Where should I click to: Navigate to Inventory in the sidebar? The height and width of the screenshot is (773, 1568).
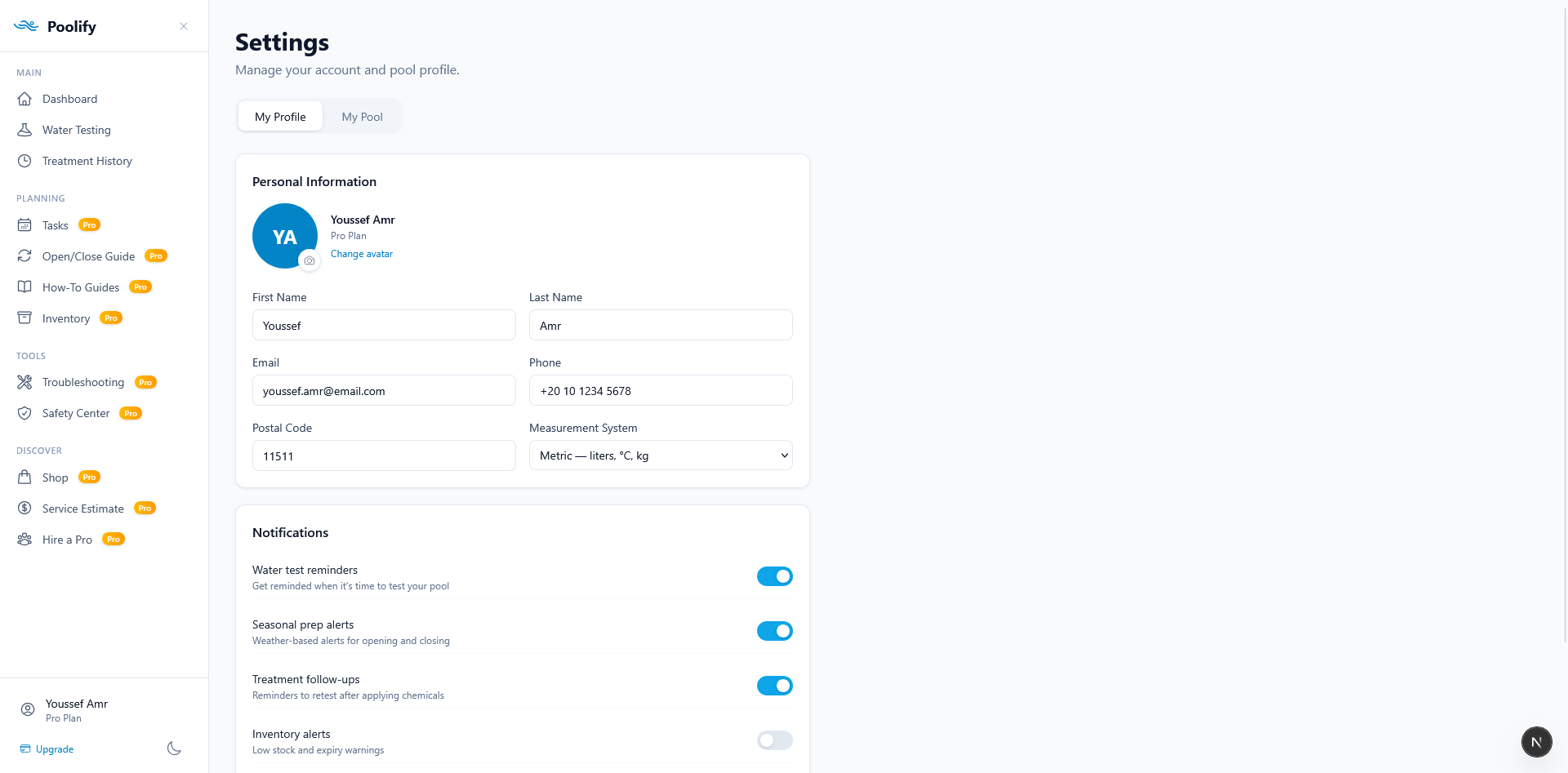pos(105,318)
